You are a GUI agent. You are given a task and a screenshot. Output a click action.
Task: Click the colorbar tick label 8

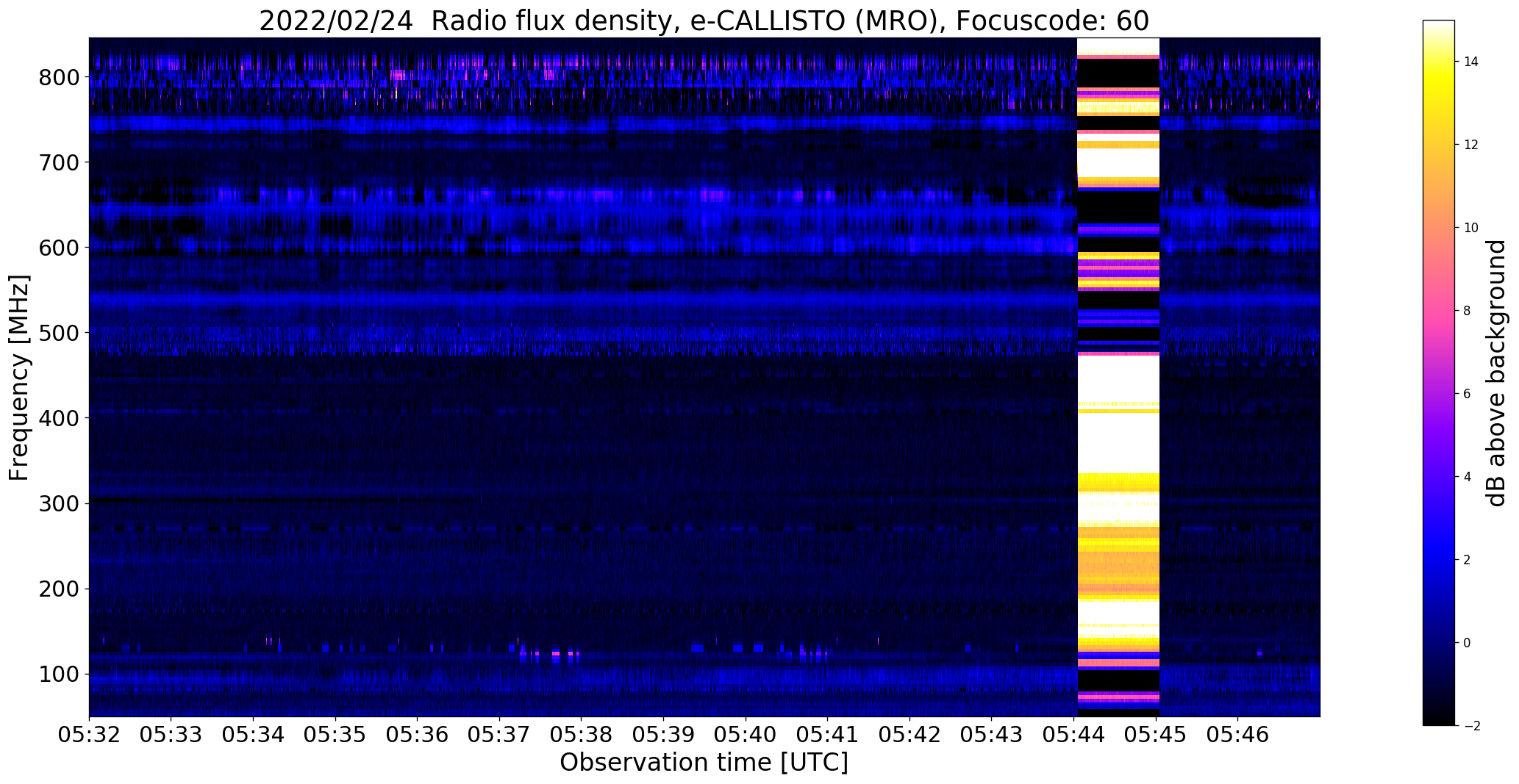coord(1468,311)
